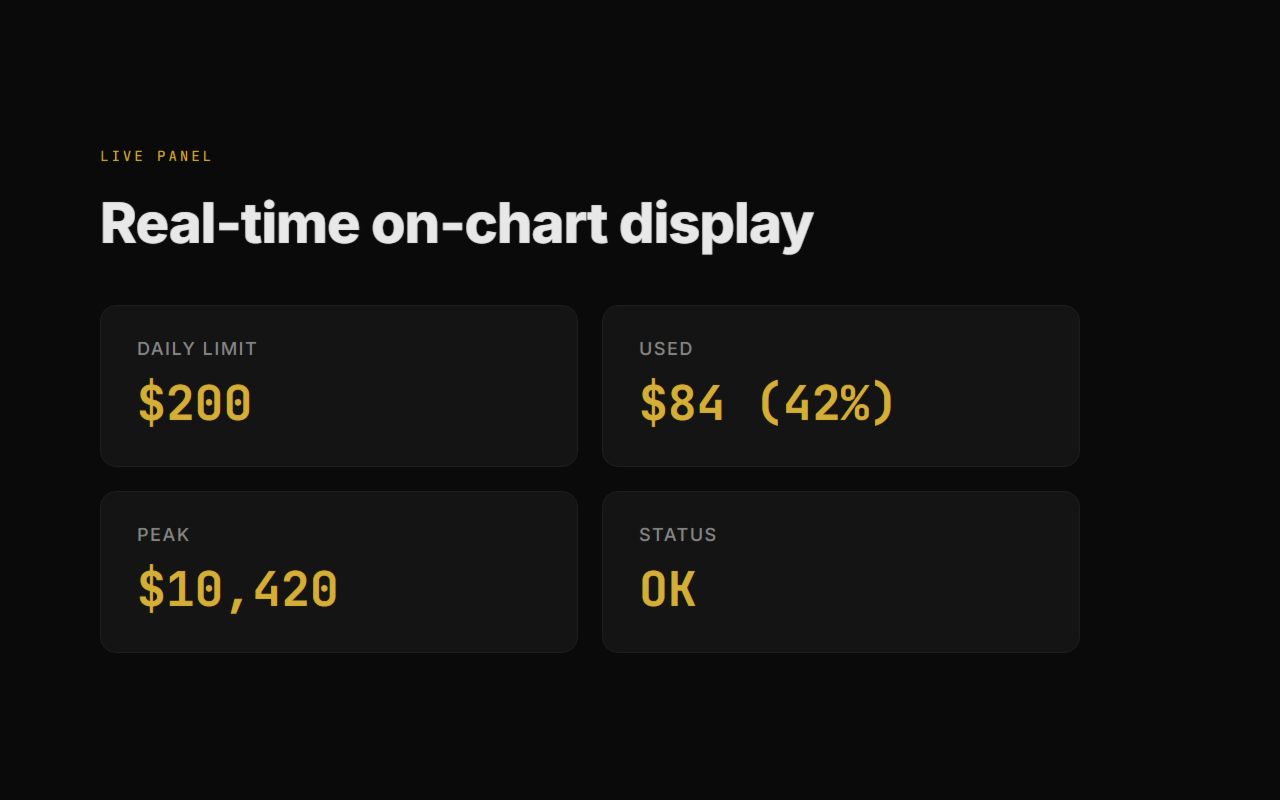The image size is (1280, 800).
Task: Click the $200 value
Action: click(x=194, y=404)
